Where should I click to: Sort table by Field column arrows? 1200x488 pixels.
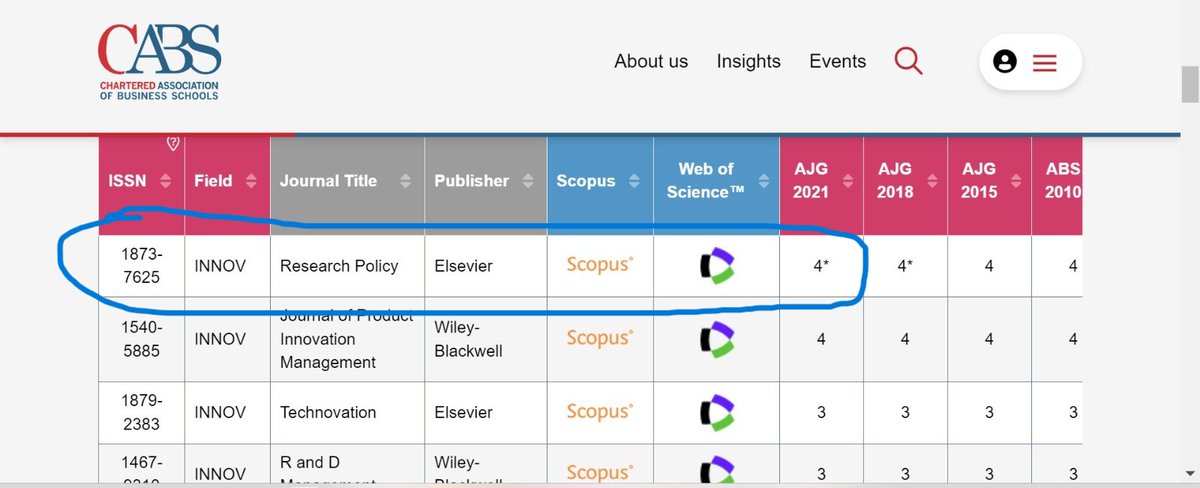[x=250, y=181]
